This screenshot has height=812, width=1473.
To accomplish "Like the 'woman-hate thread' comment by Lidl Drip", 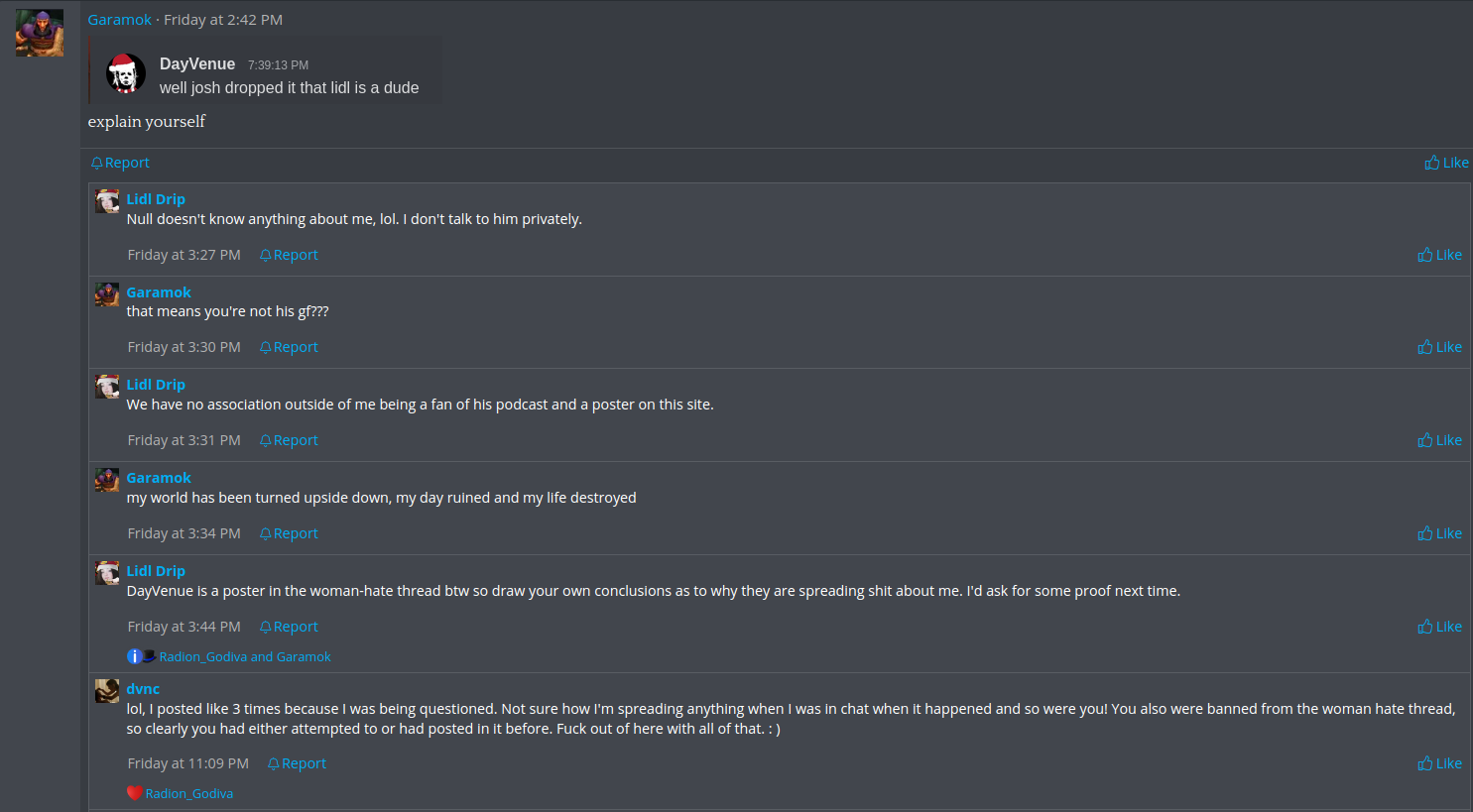I will 1439,627.
